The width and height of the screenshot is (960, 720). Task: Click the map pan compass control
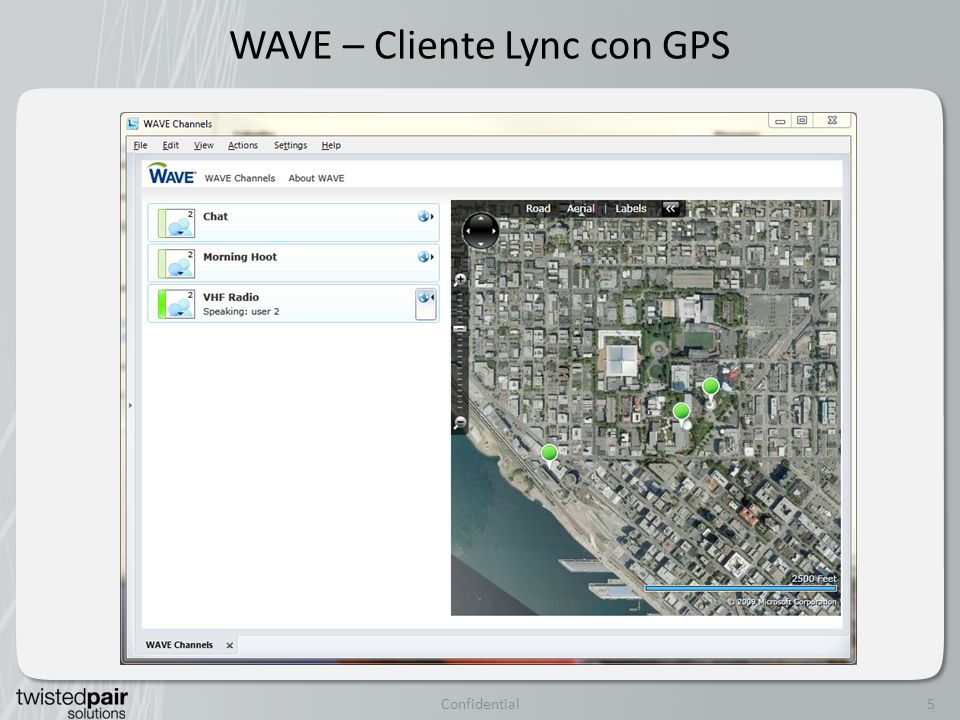[x=481, y=231]
